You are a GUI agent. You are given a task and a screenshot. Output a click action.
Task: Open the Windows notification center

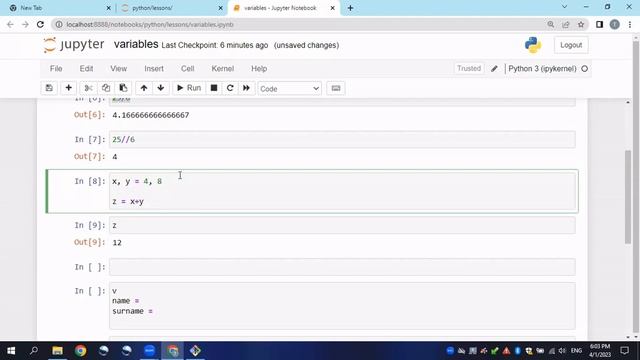click(624, 351)
